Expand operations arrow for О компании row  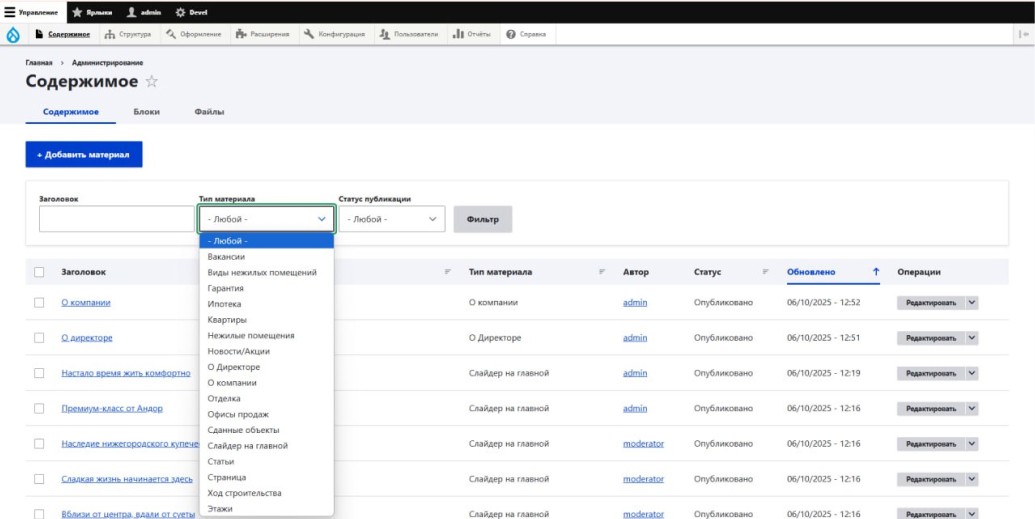pyautogui.click(x=972, y=302)
